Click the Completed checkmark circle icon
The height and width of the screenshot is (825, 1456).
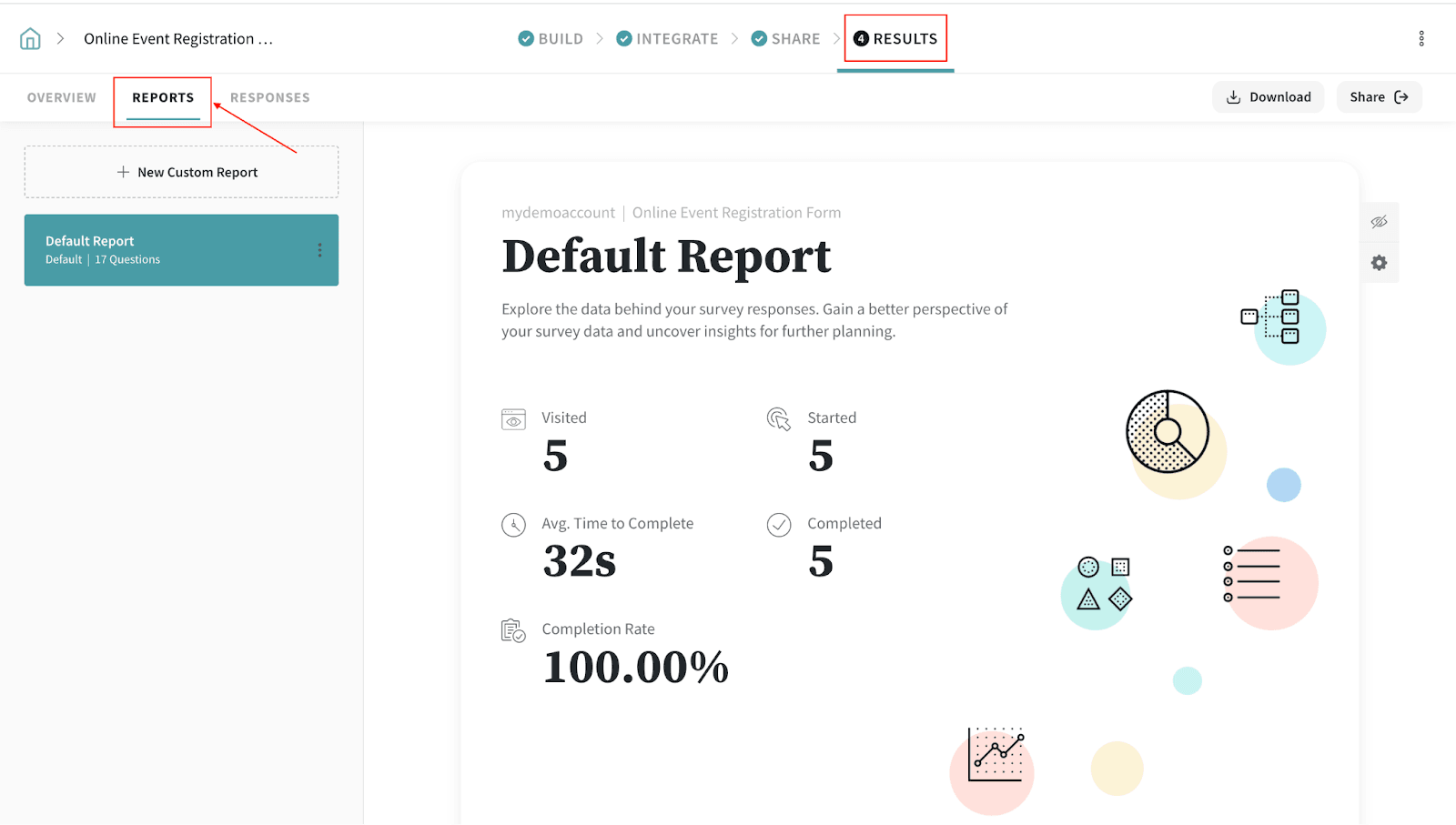tap(778, 525)
